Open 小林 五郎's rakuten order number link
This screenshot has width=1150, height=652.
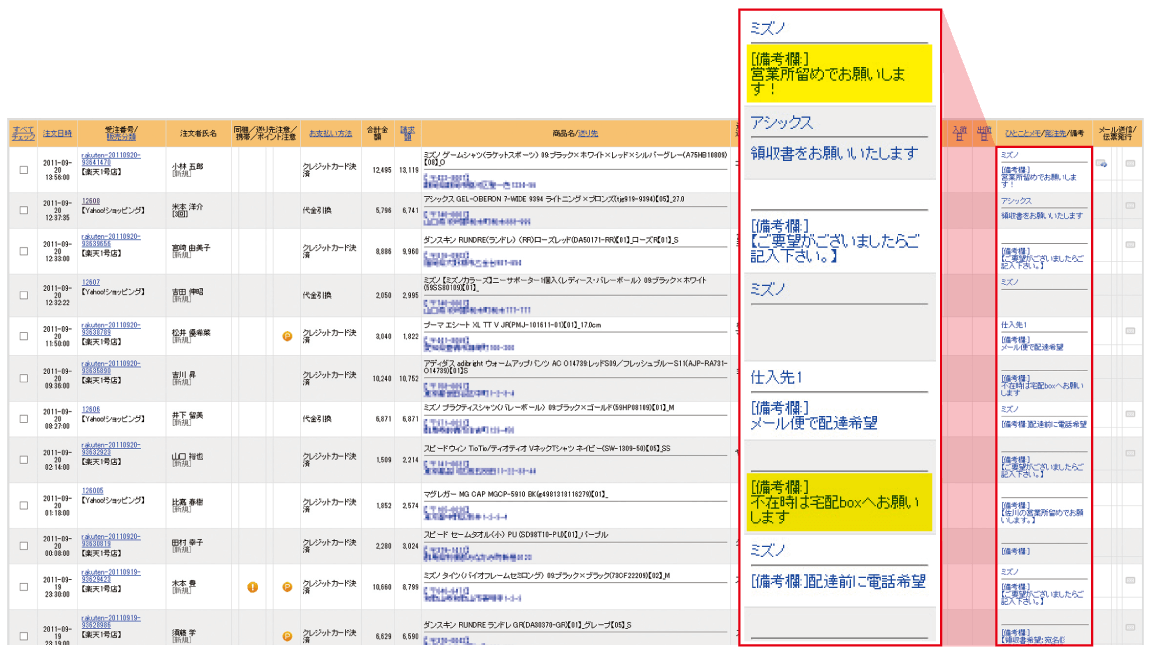tap(110, 159)
